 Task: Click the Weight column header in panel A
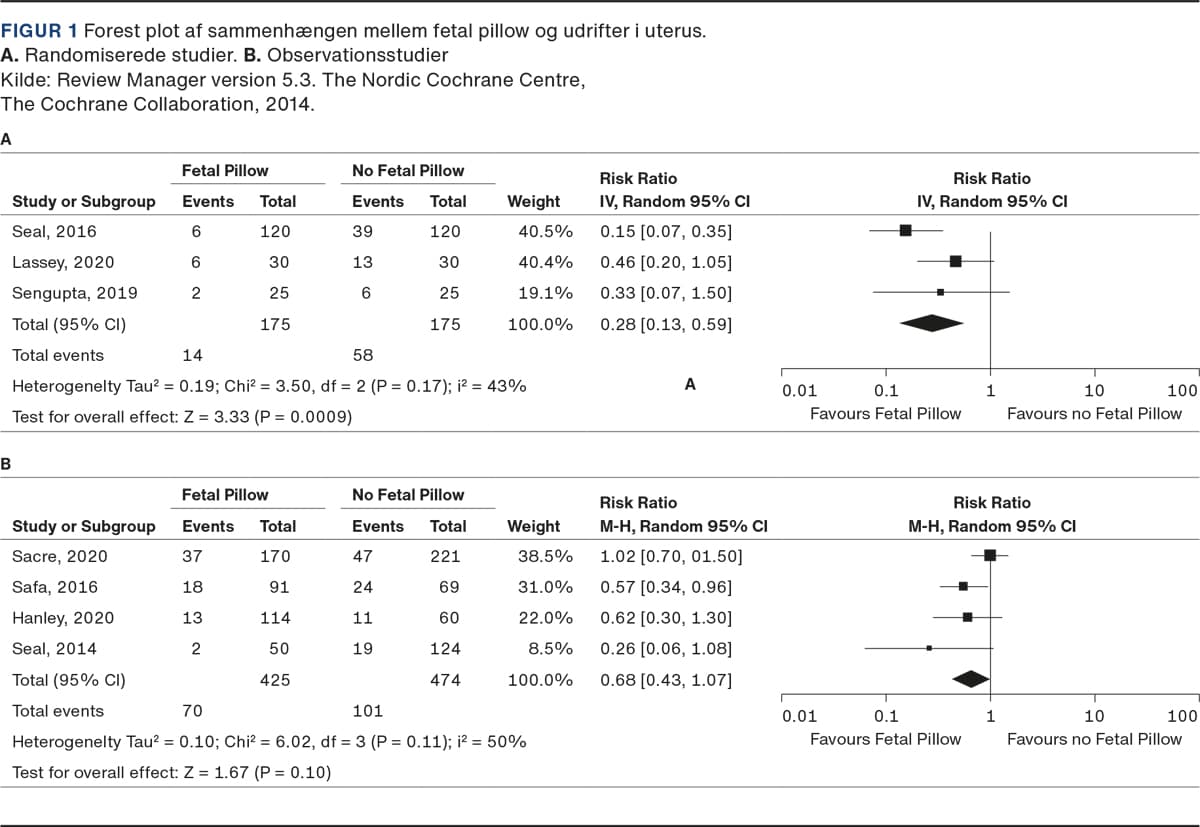(534, 201)
